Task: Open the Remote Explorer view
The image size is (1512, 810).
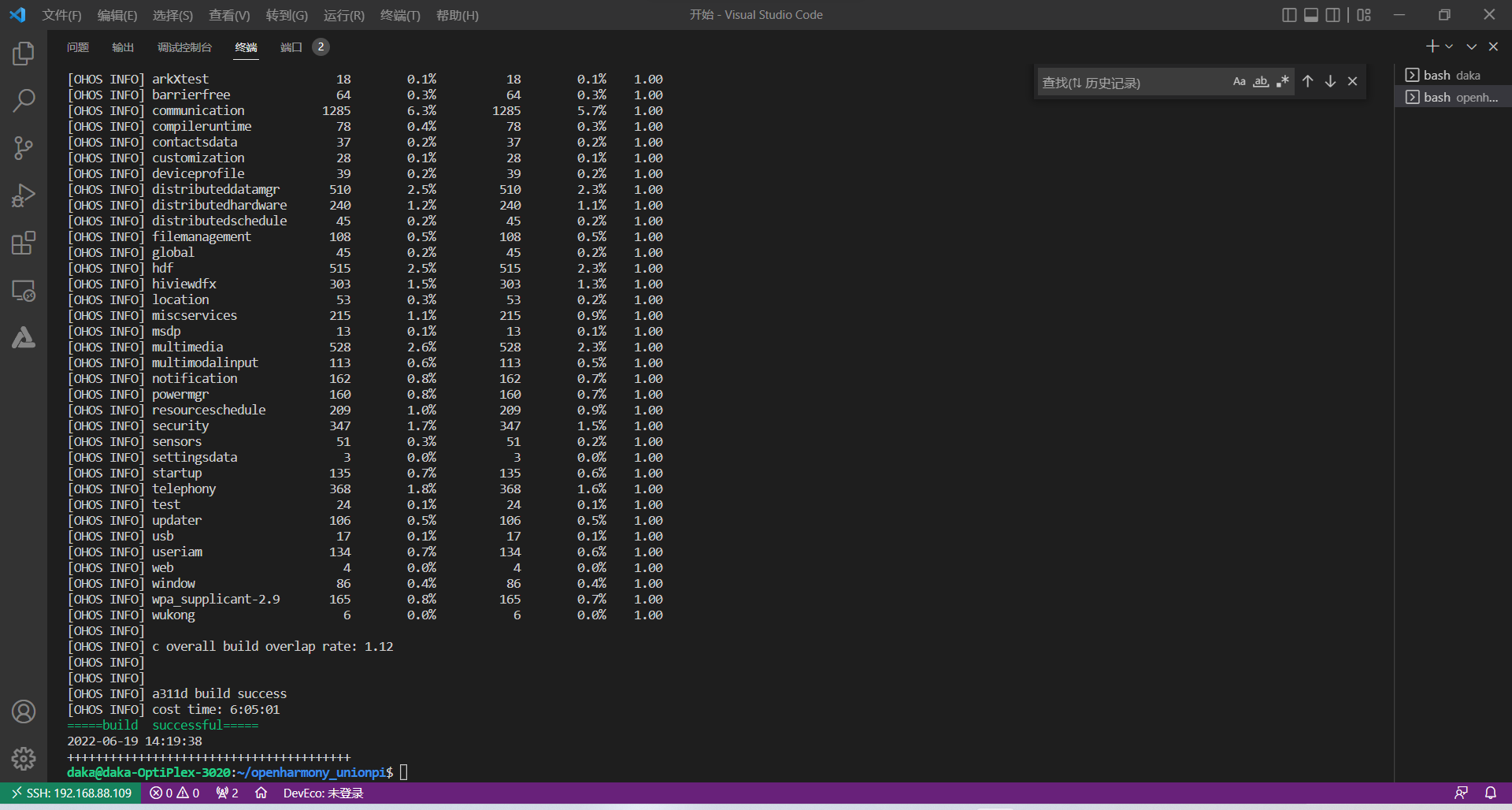Action: 24,291
